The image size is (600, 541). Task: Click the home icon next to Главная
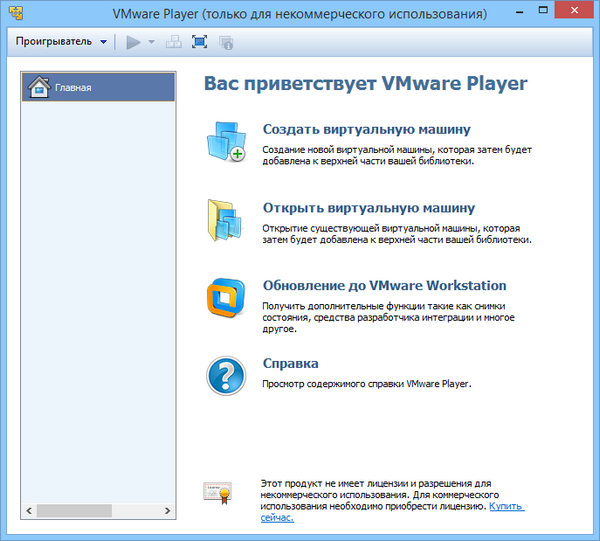[x=39, y=87]
